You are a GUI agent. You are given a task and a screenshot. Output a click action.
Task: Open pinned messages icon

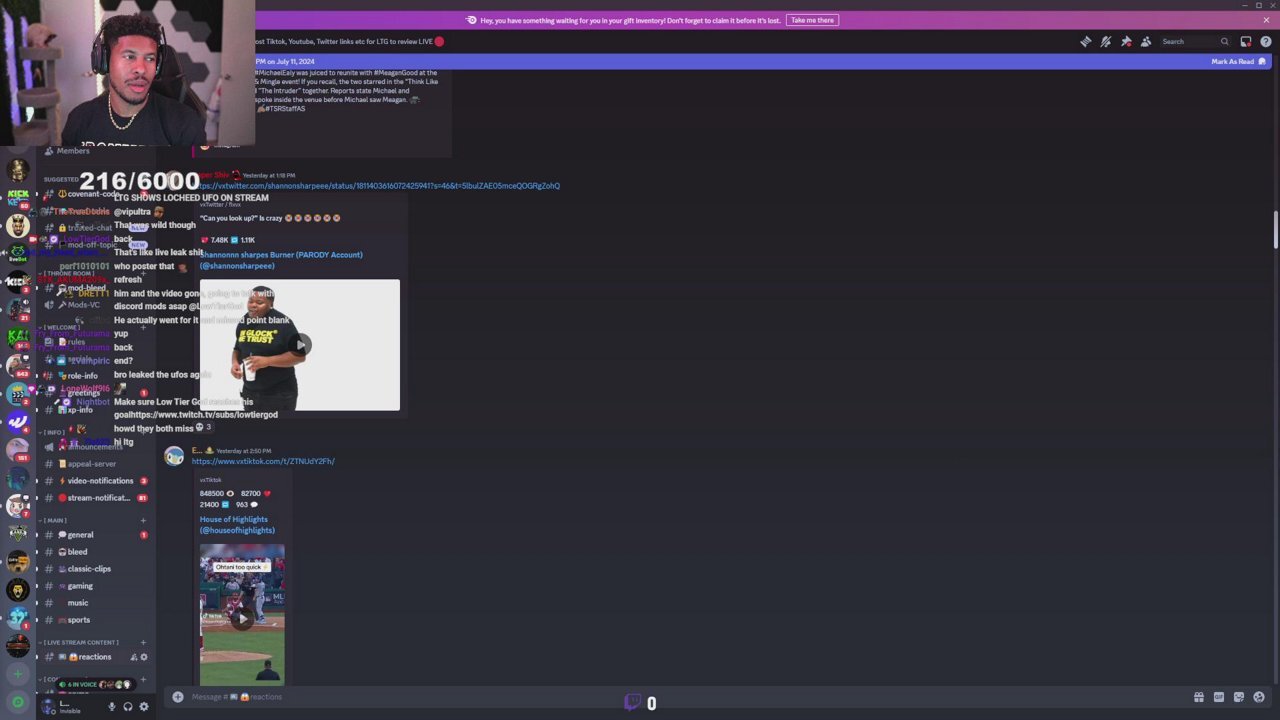[1126, 41]
